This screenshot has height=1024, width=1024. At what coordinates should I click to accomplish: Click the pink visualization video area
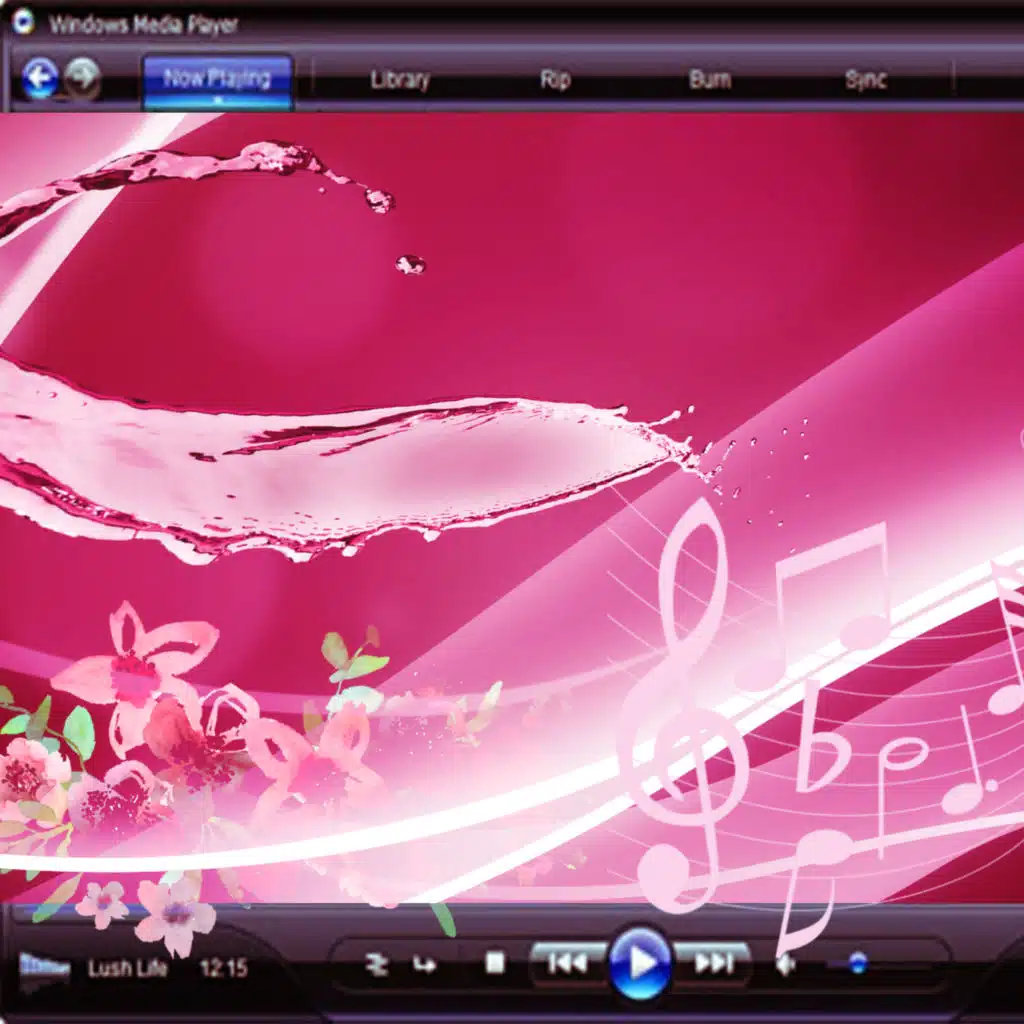512,506
